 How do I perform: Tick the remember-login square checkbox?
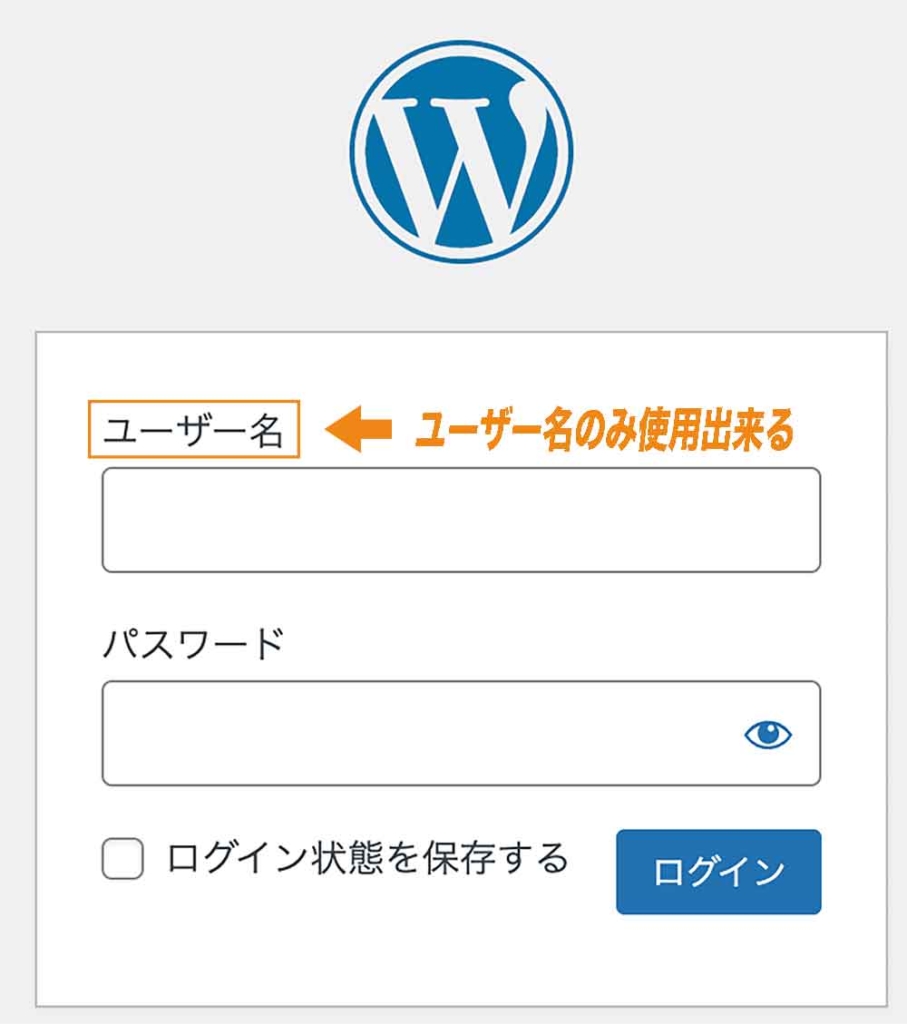[x=123, y=858]
